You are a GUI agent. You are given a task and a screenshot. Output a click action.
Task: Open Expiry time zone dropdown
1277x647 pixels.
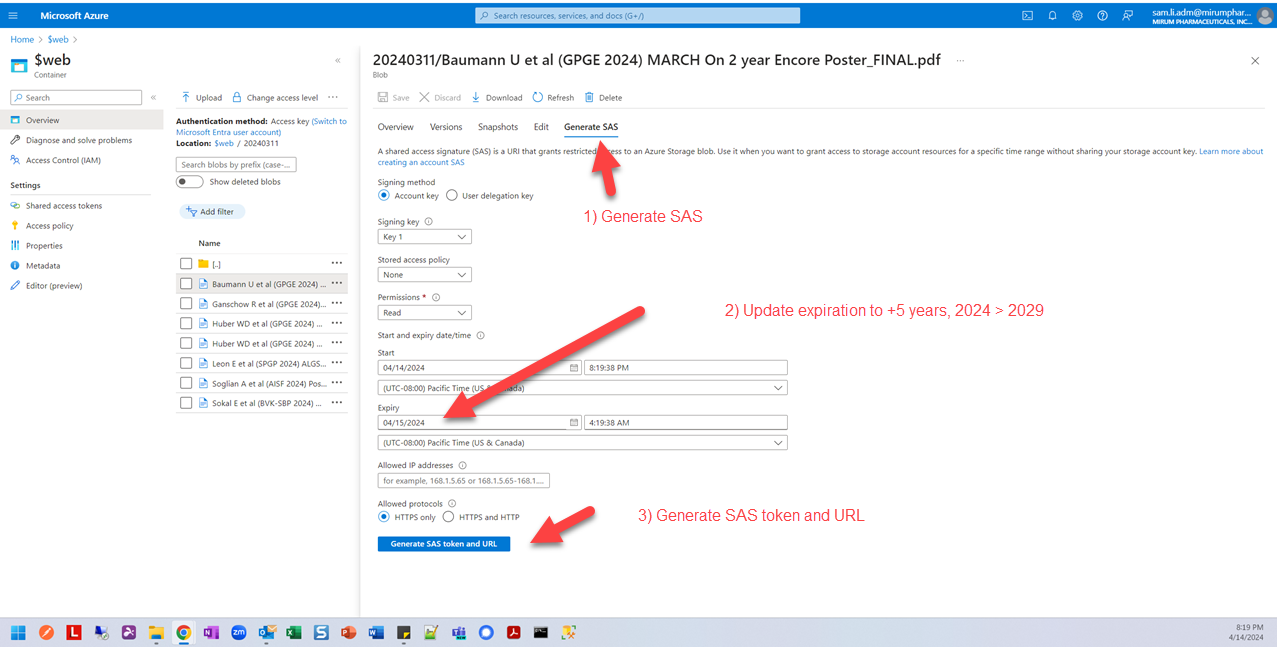point(582,443)
